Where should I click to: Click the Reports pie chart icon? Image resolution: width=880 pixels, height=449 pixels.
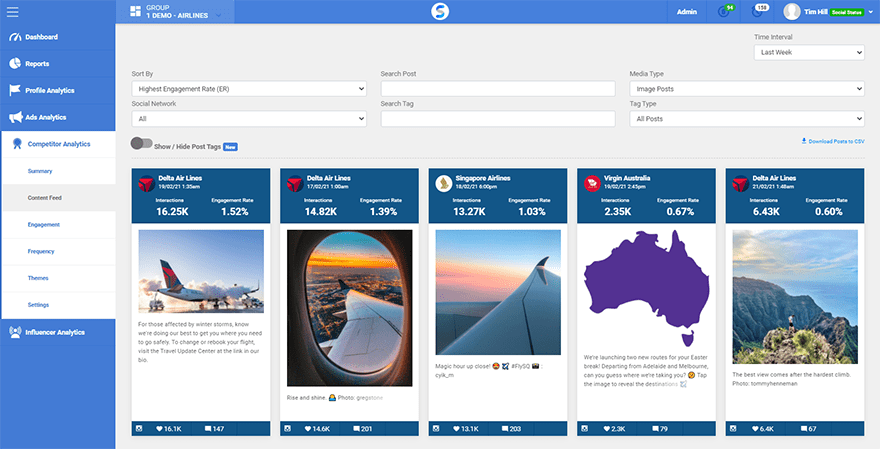(15, 63)
